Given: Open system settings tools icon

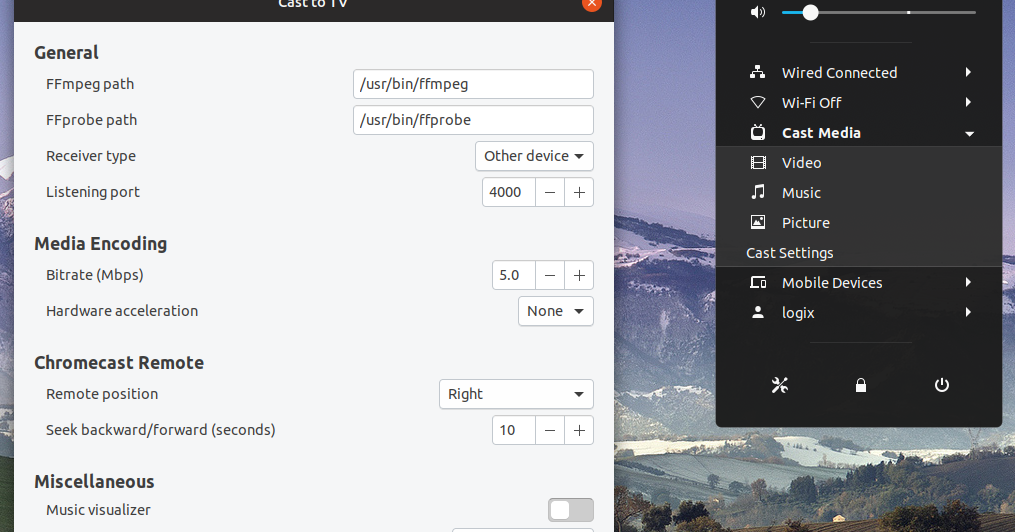Looking at the screenshot, I should pos(779,386).
